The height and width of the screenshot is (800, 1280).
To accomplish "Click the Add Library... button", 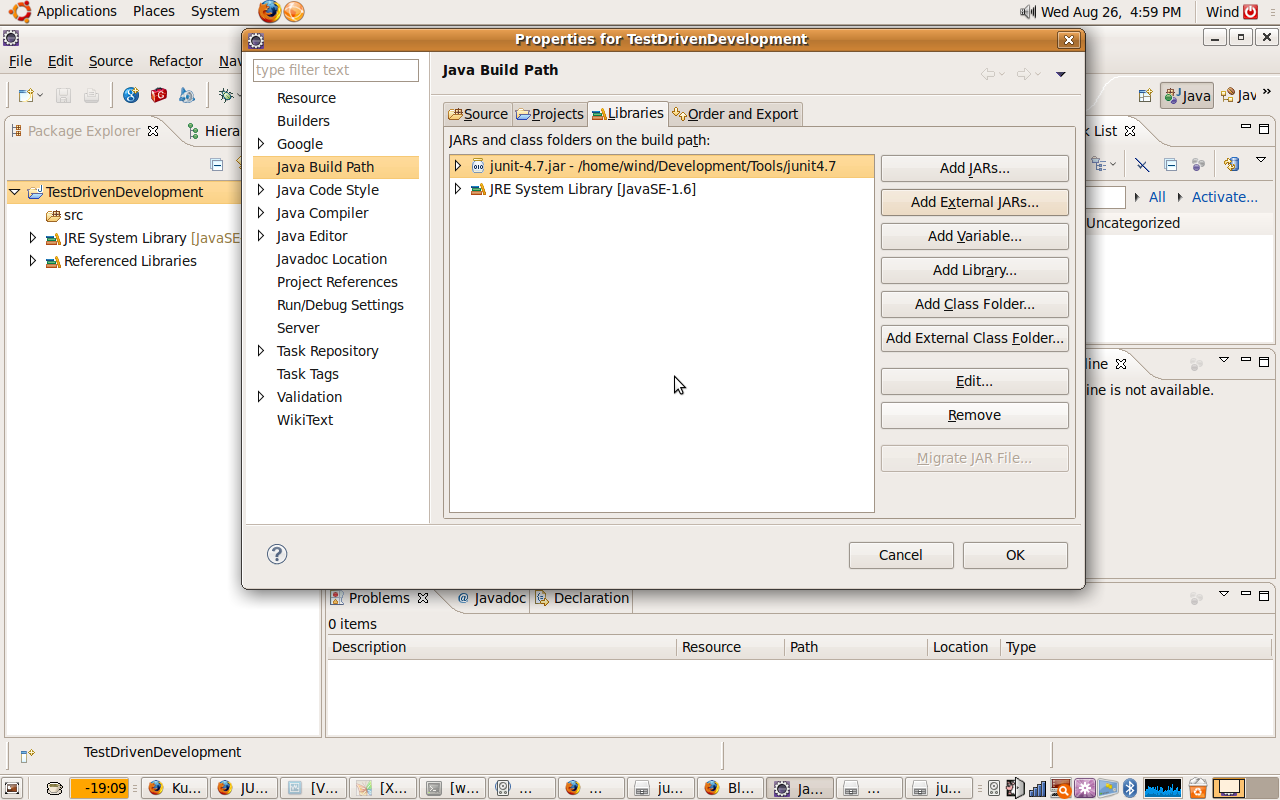I will coord(975,270).
